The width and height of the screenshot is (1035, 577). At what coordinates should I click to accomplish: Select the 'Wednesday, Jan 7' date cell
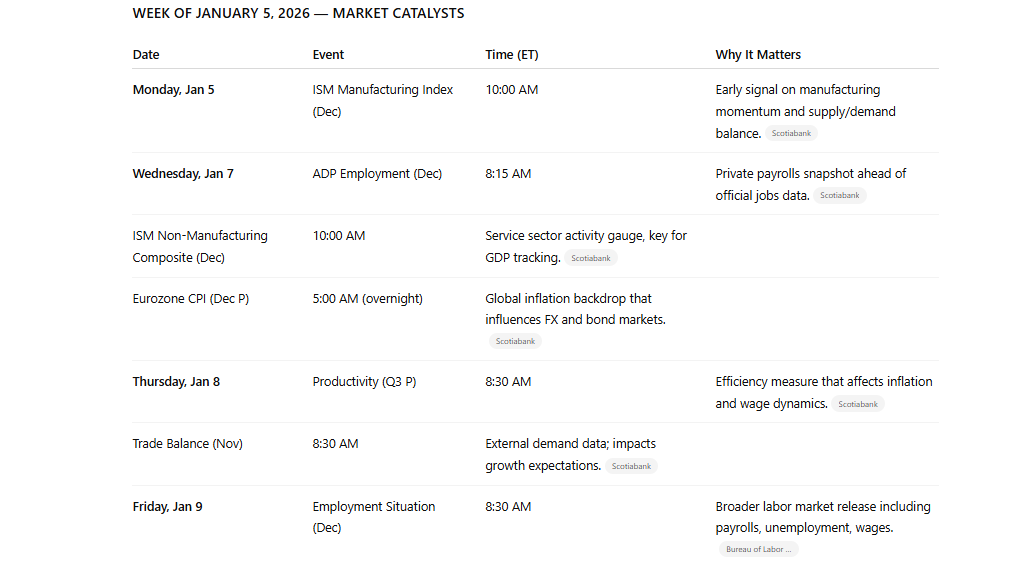(x=183, y=174)
